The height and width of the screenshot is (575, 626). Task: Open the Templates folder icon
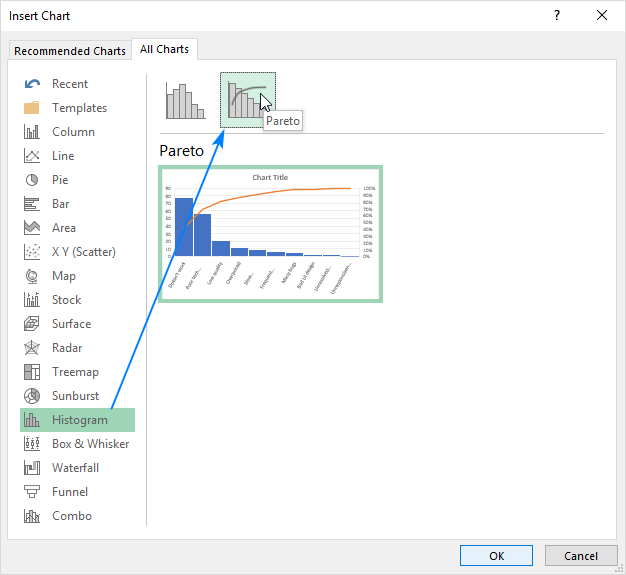pos(32,108)
